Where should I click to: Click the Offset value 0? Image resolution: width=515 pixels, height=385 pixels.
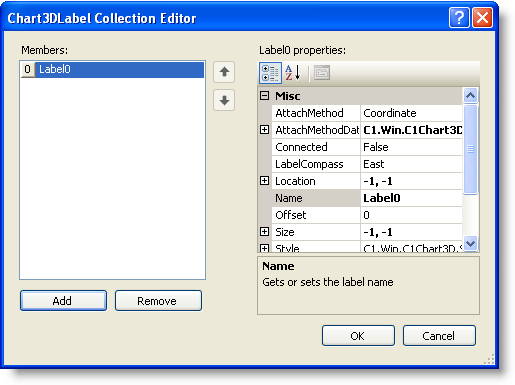pos(411,215)
